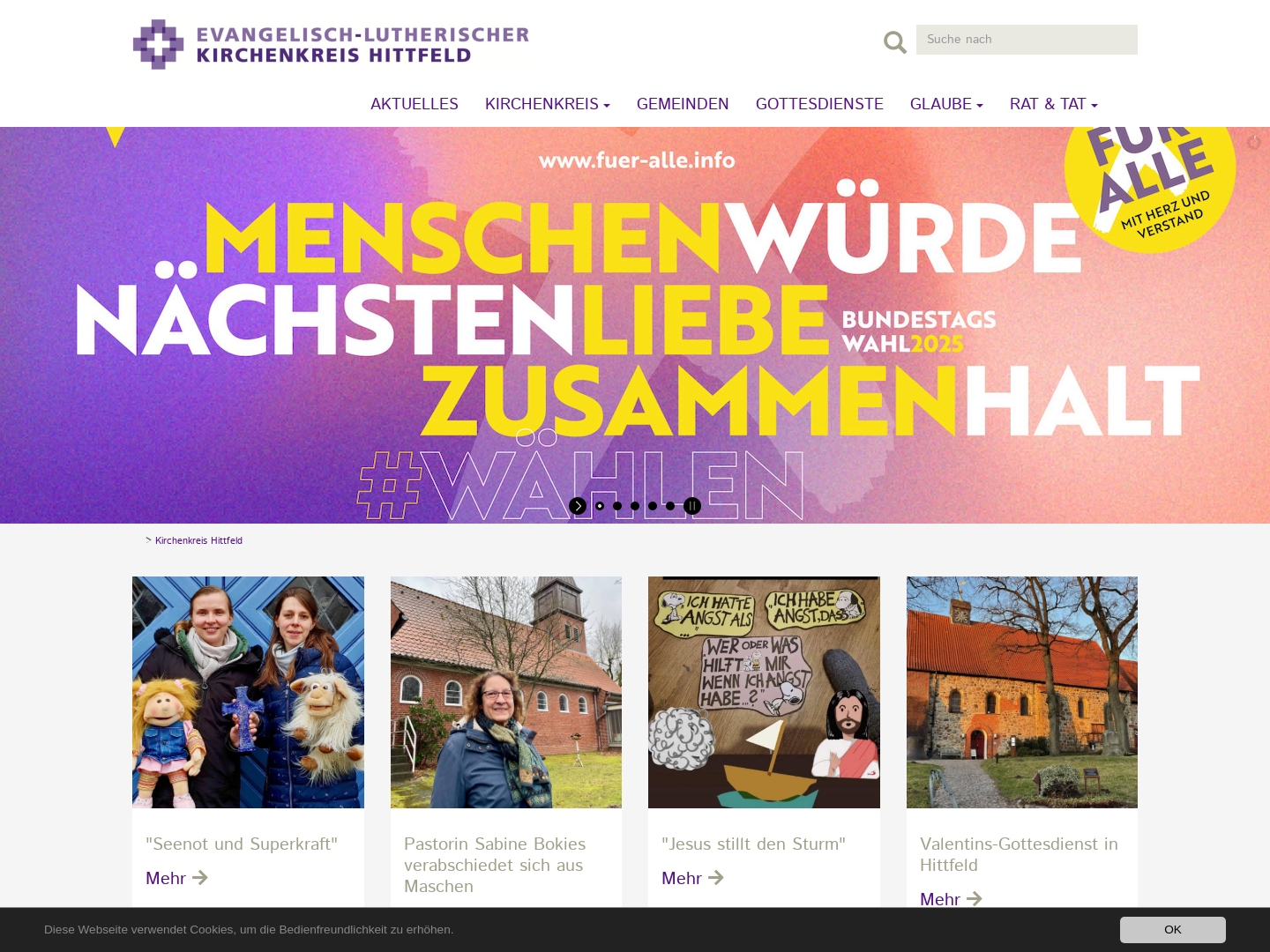Click the Evangelisch-Lutherischer Kirchenkreis Hittfeld title text

point(362,45)
